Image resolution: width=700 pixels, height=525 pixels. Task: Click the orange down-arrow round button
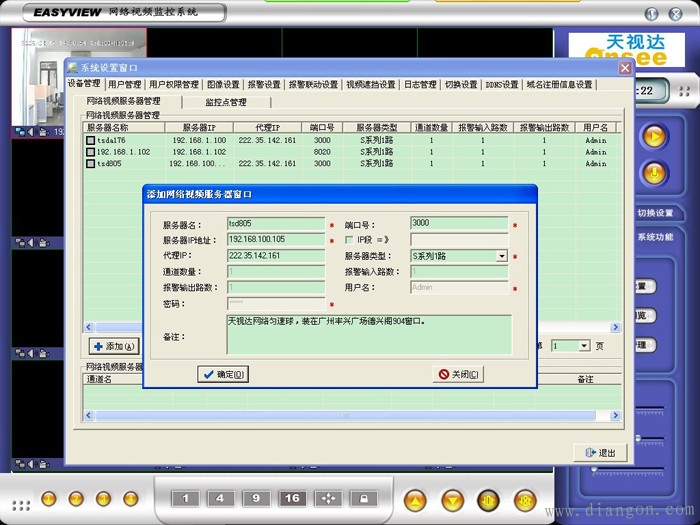453,500
